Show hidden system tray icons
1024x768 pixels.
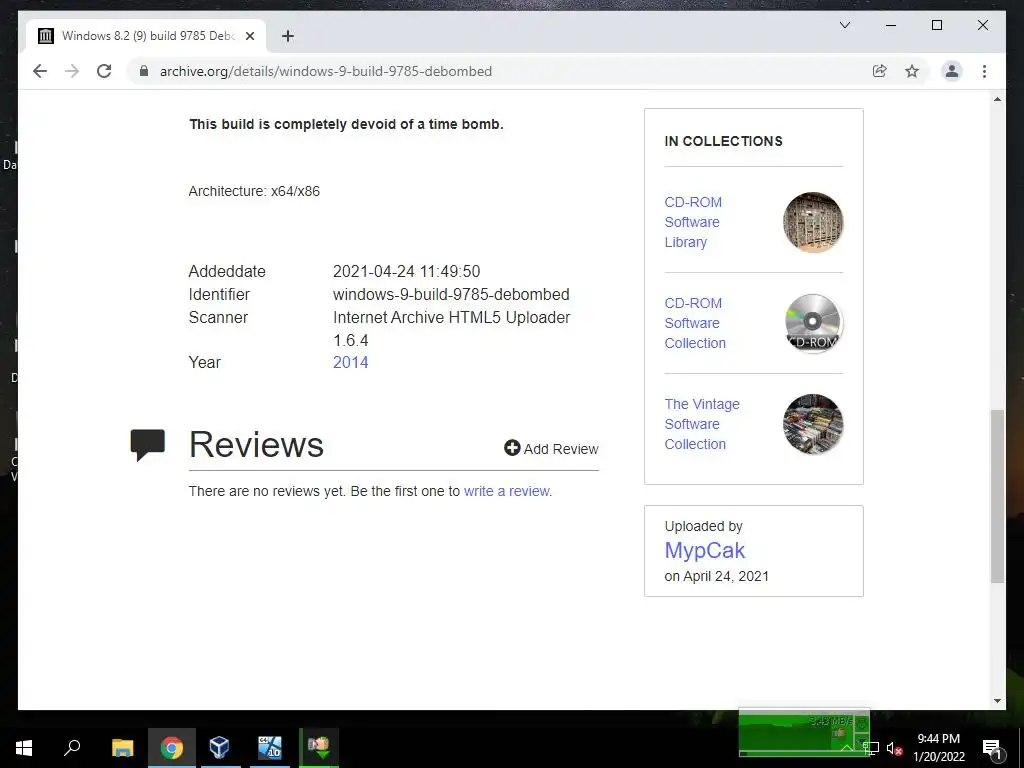(846, 748)
